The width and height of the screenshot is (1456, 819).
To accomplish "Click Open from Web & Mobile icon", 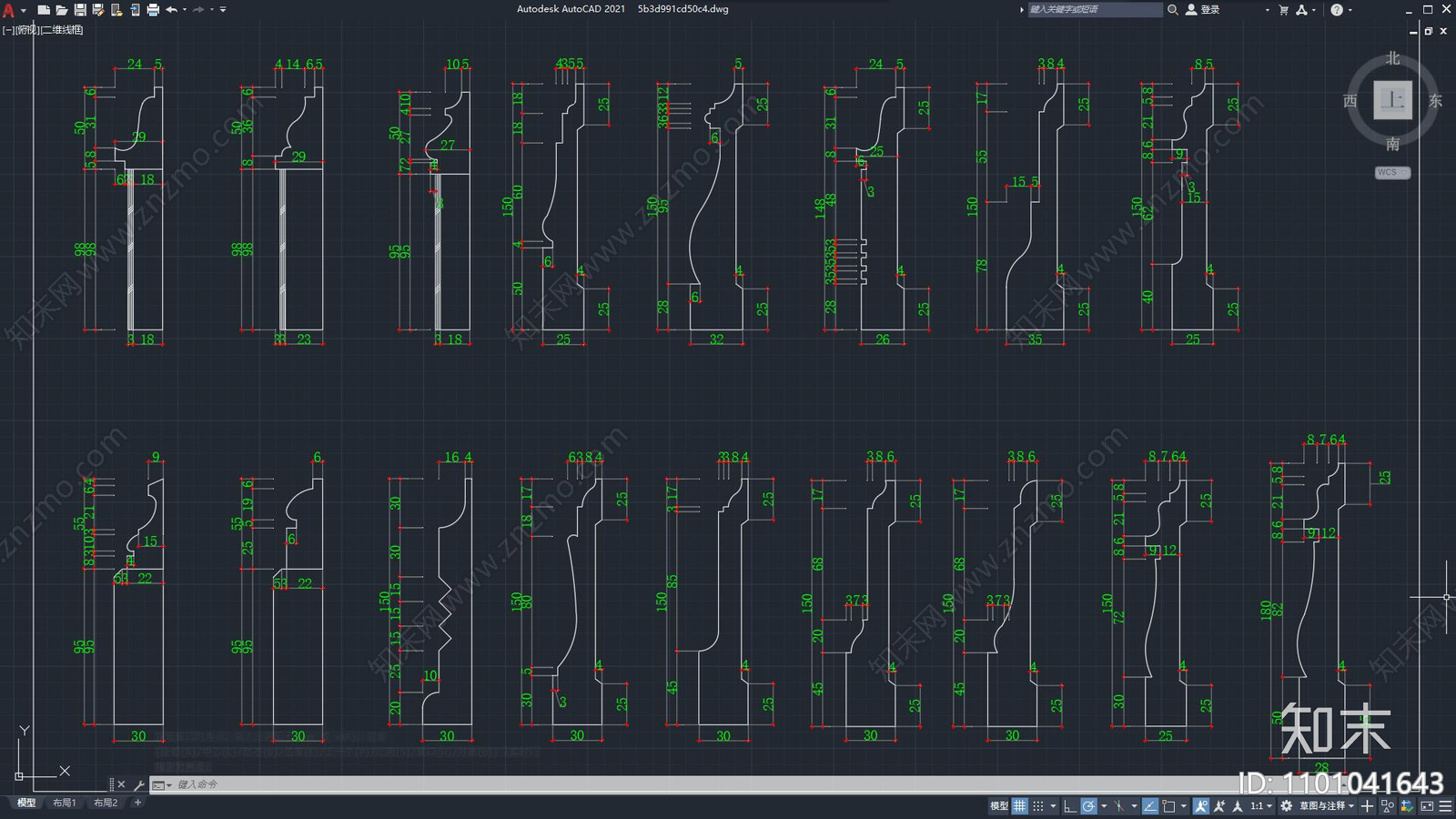I will click(116, 10).
